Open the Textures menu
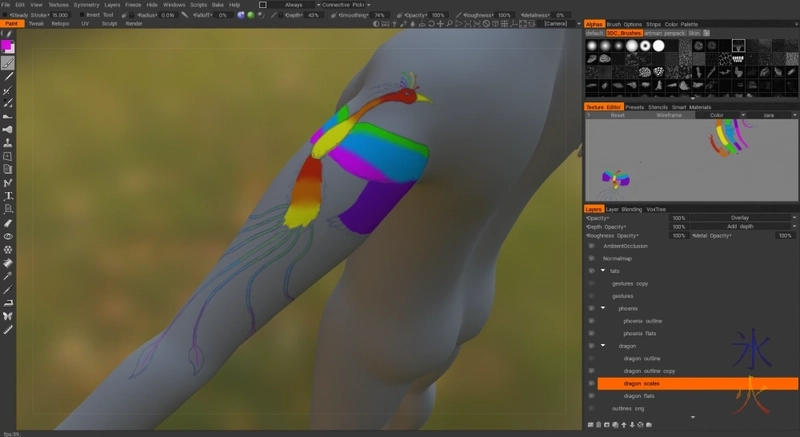 (x=58, y=5)
